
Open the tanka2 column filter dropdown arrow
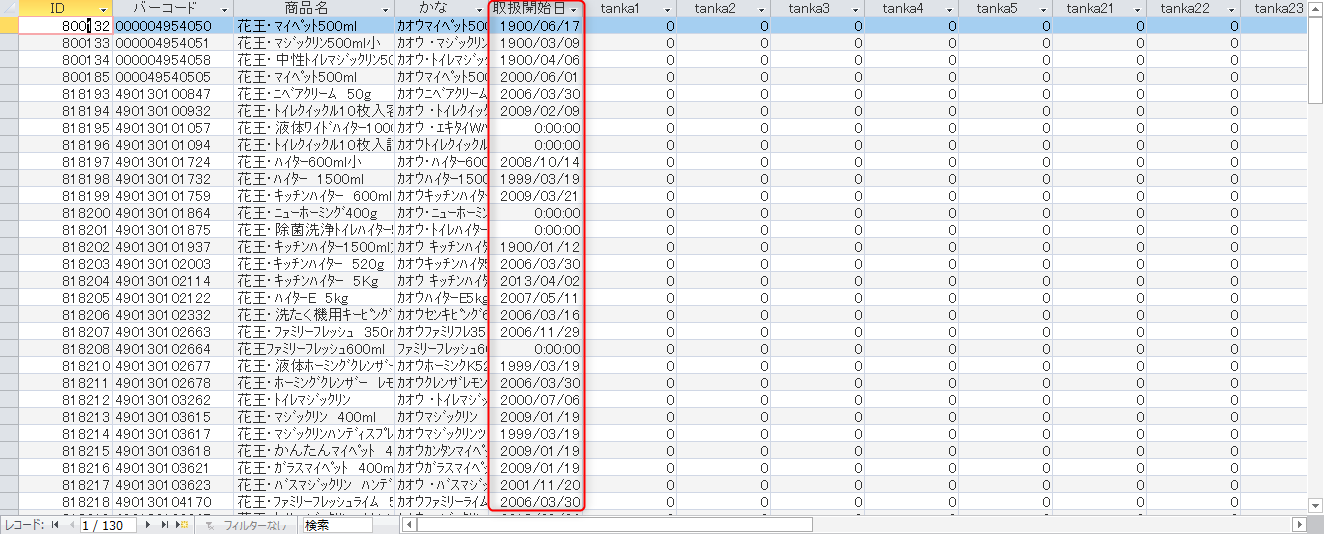pyautogui.click(x=762, y=9)
